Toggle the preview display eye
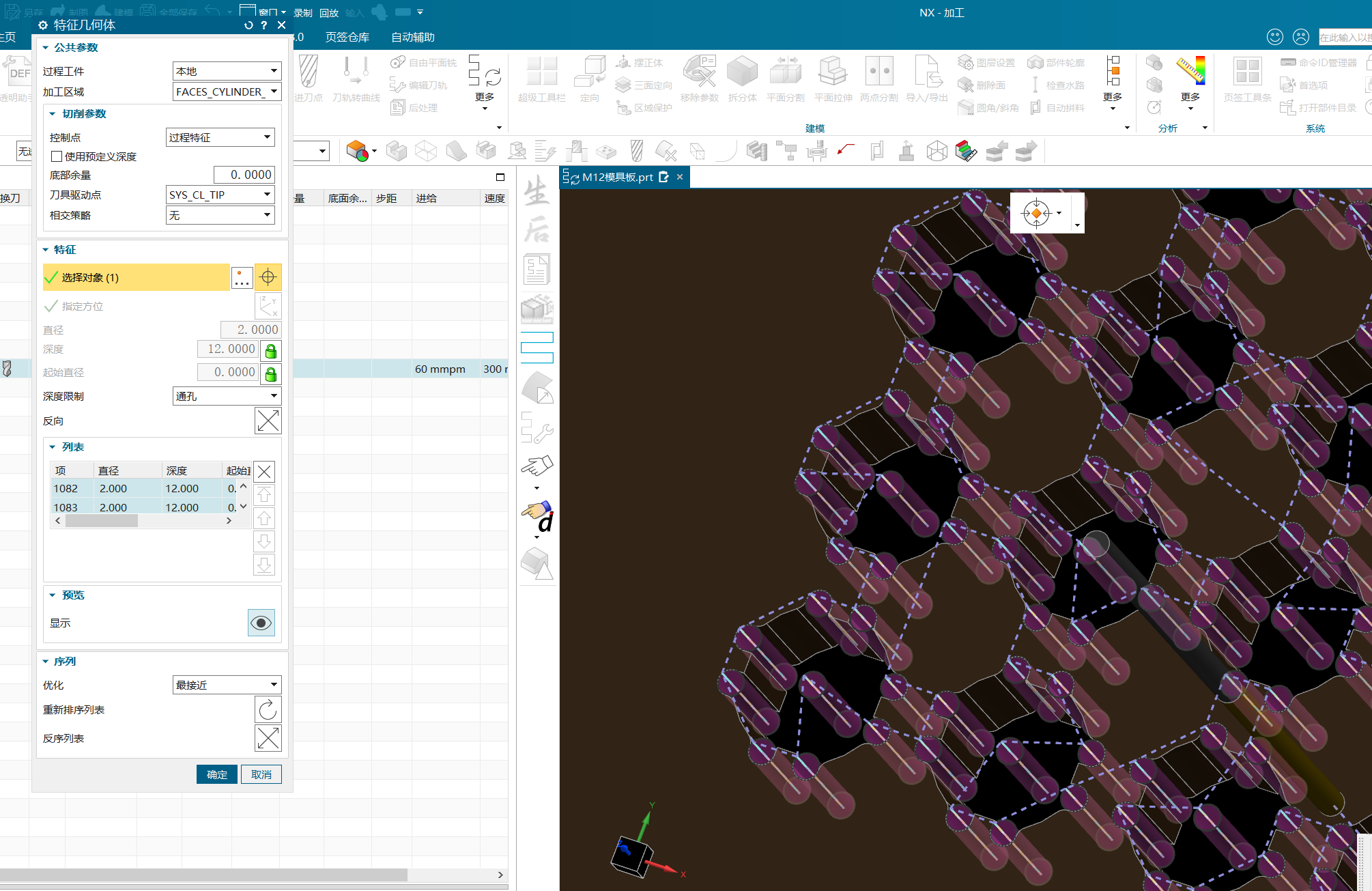This screenshot has height=891, width=1372. (x=261, y=623)
